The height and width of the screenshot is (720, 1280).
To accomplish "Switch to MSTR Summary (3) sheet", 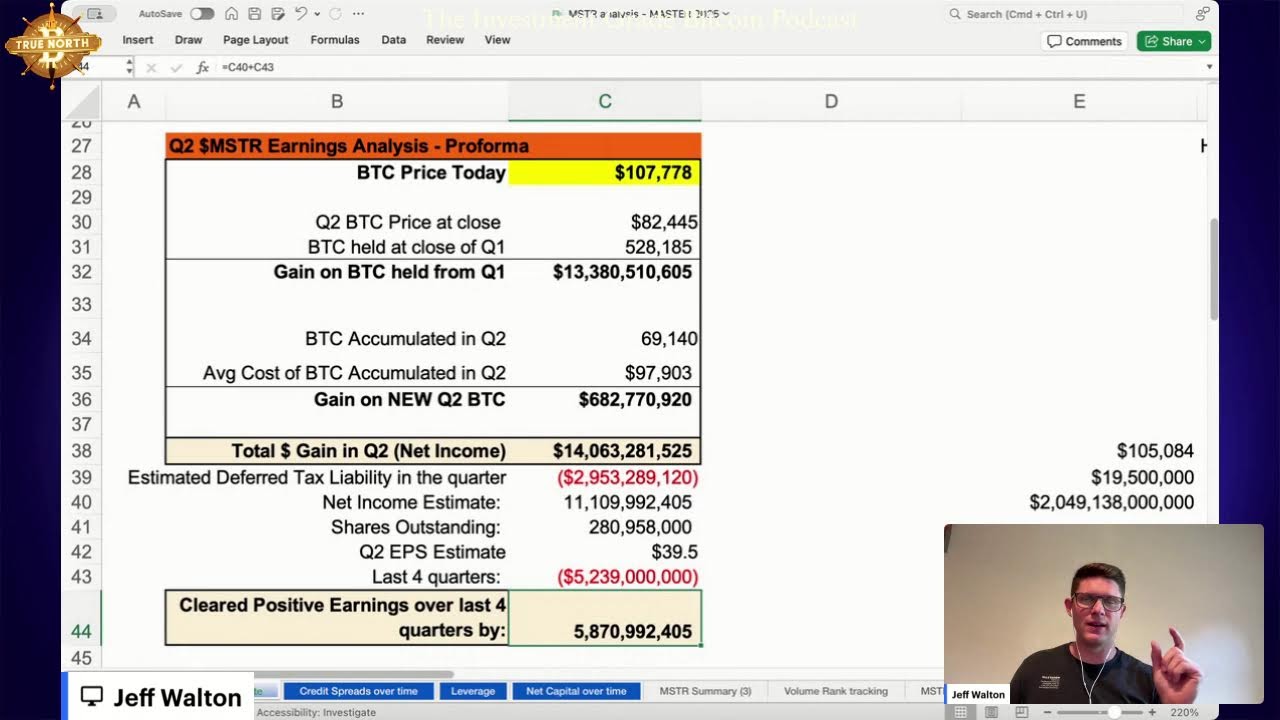I will 705,691.
